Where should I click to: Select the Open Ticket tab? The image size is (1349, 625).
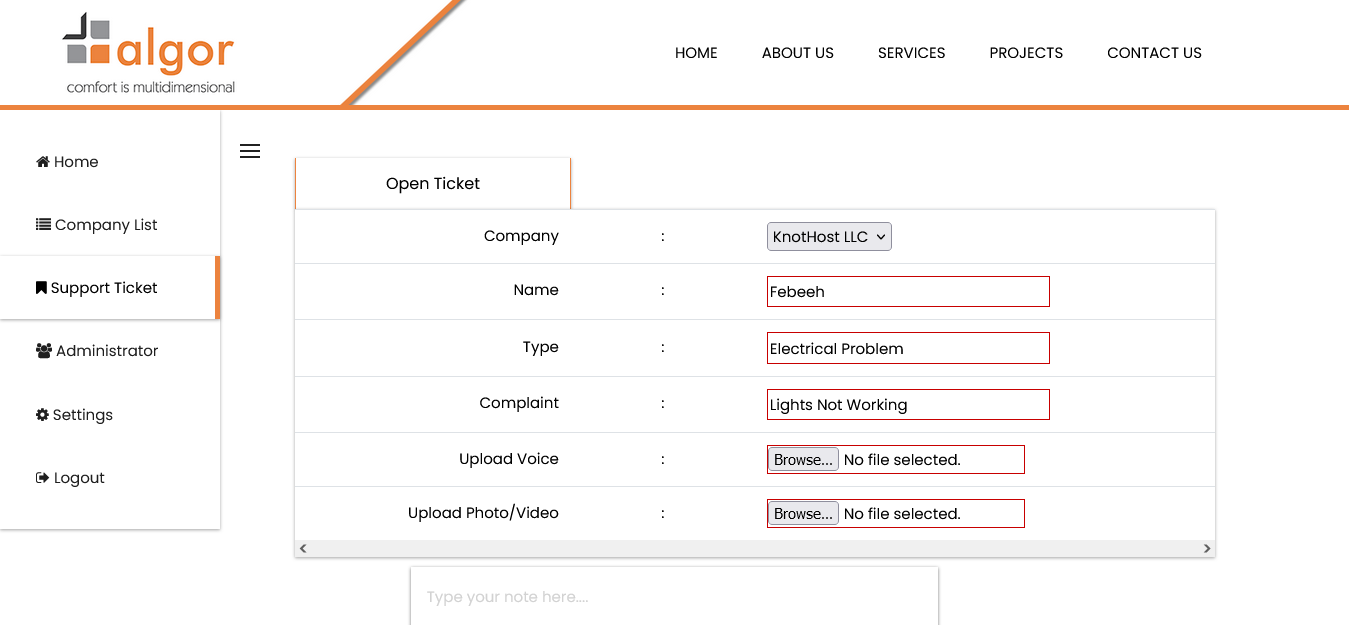tap(433, 184)
